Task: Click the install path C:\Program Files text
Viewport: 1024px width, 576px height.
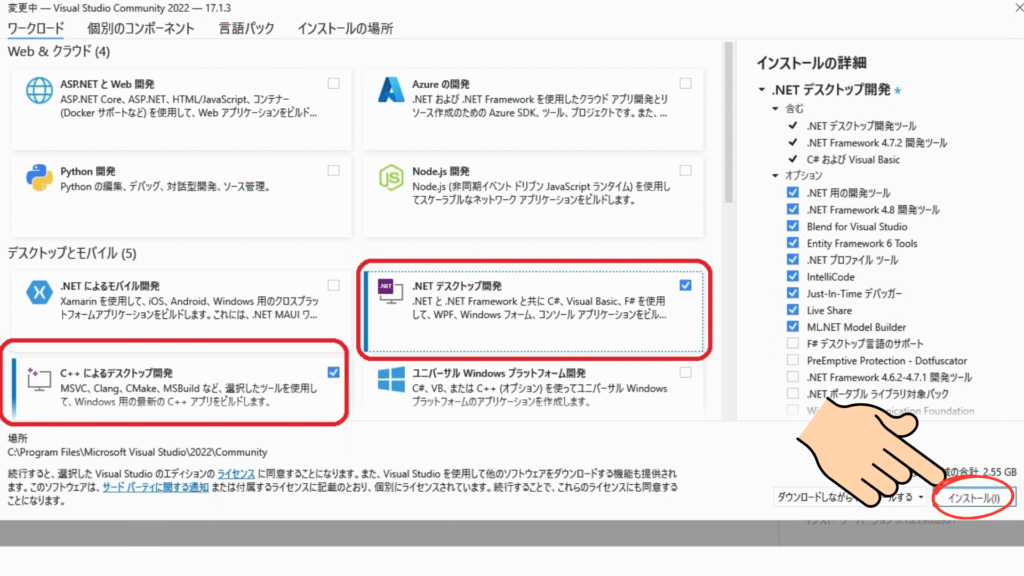Action: pyautogui.click(x=137, y=452)
